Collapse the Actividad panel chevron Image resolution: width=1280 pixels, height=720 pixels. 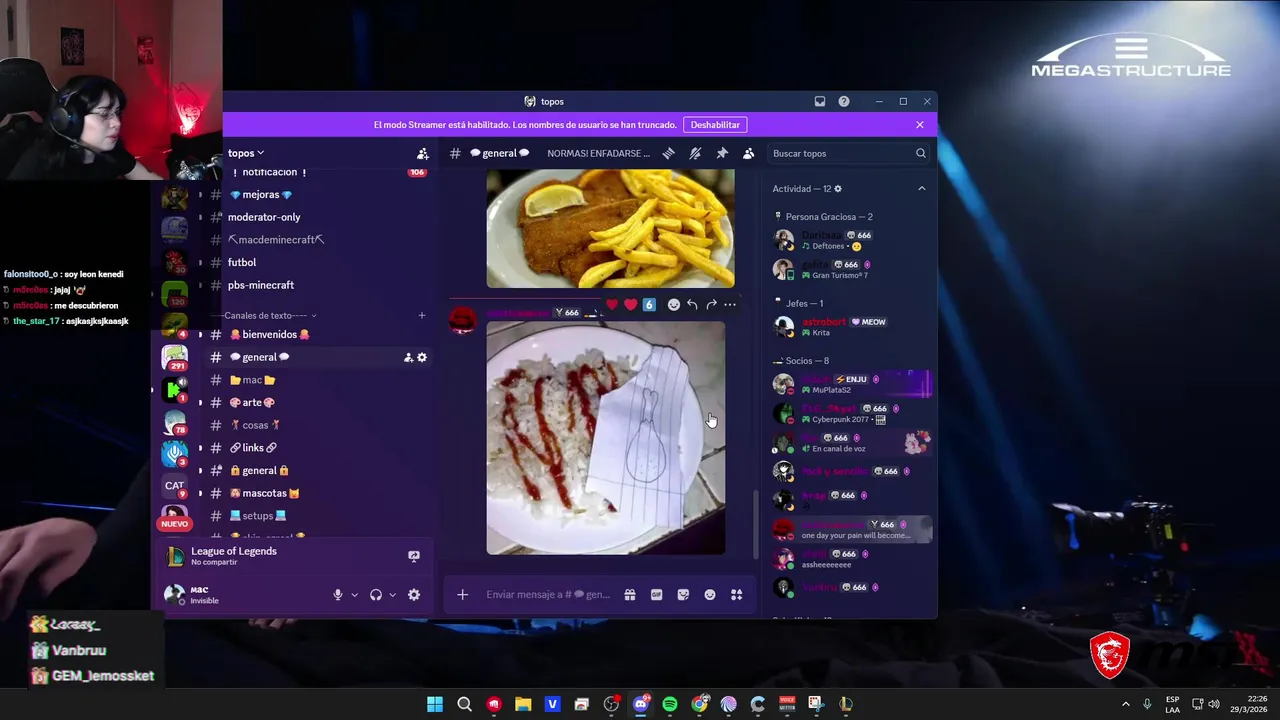pos(922,189)
